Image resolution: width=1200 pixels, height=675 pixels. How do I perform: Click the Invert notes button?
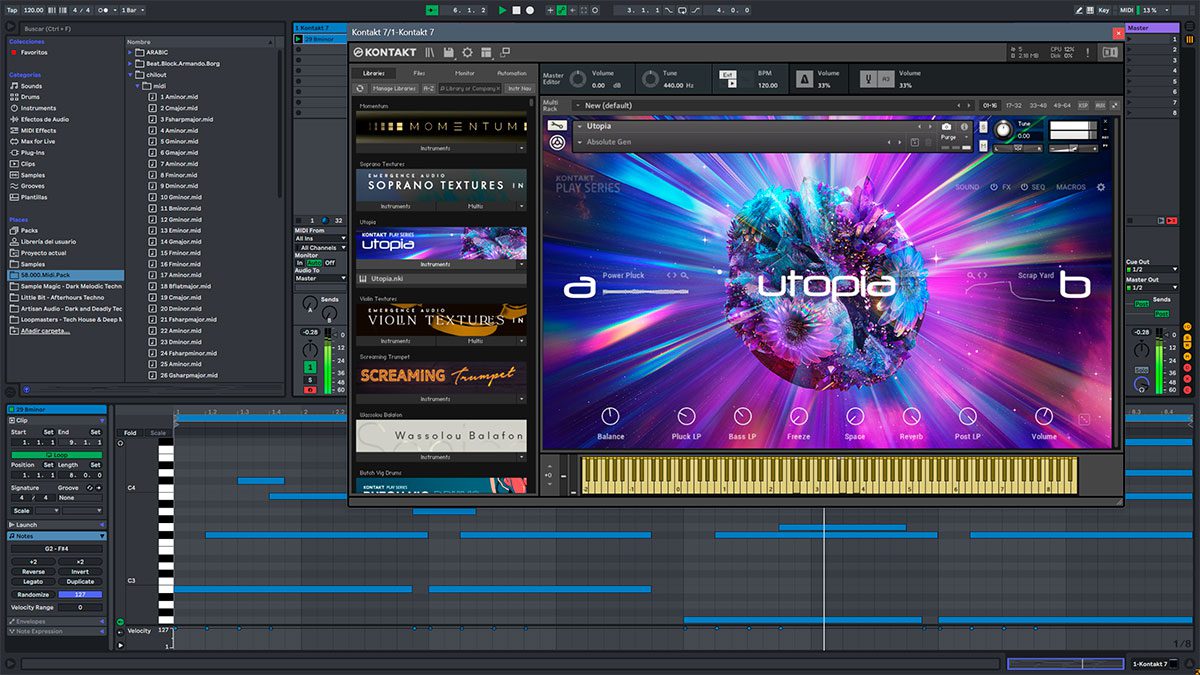click(x=80, y=572)
